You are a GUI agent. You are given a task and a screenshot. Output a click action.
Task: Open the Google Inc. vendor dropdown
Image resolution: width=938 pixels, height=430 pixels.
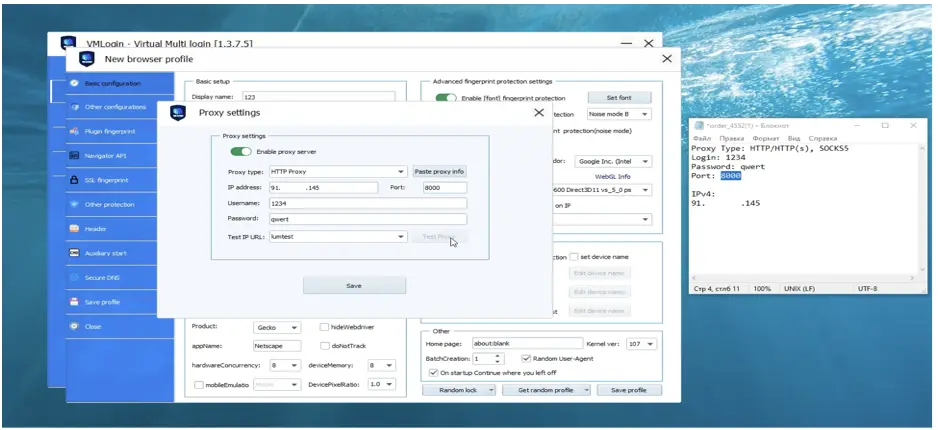point(613,161)
